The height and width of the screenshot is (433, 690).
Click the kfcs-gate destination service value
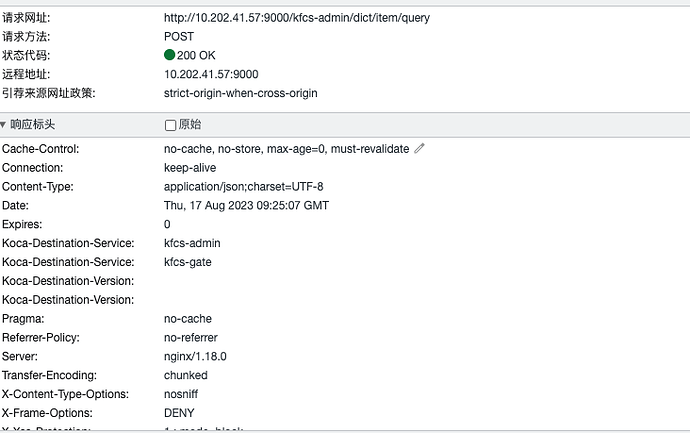(x=188, y=262)
